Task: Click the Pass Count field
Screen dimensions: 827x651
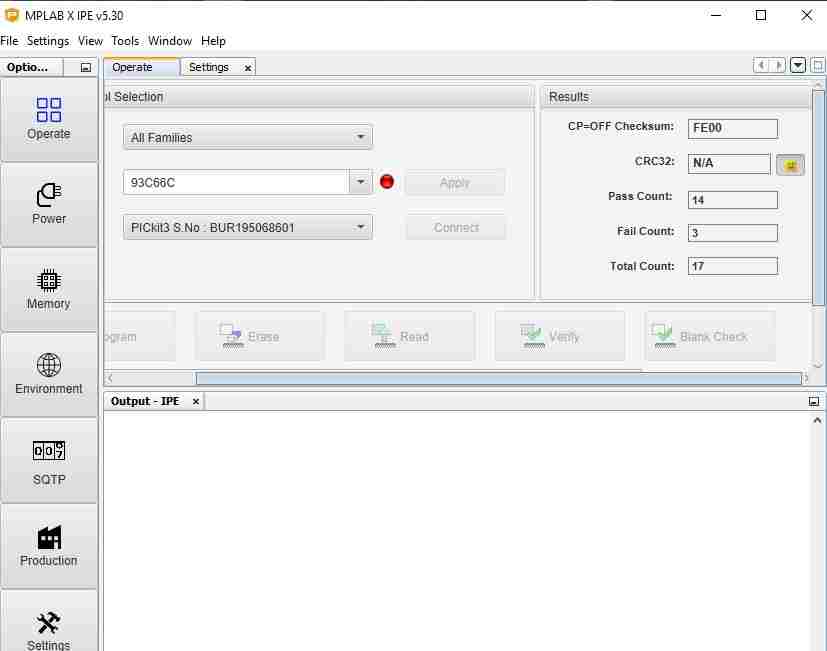Action: tap(733, 200)
